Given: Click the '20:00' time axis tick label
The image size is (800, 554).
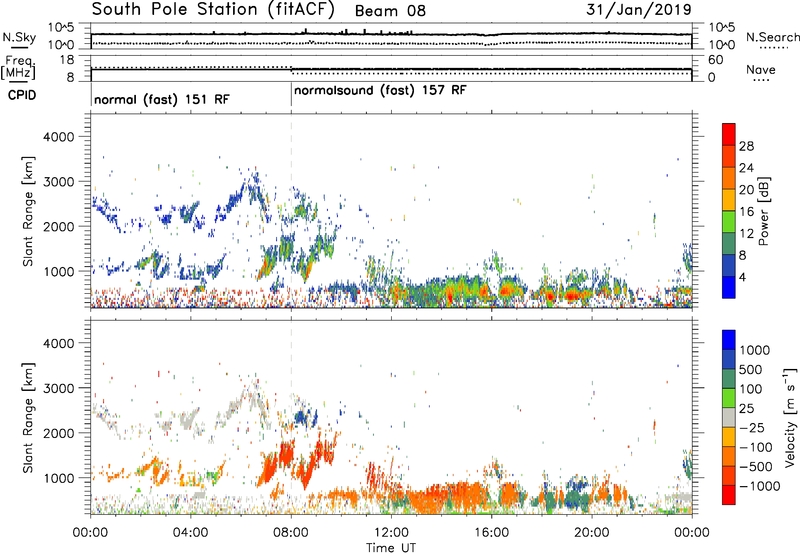Looking at the screenshot, I should 591,533.
